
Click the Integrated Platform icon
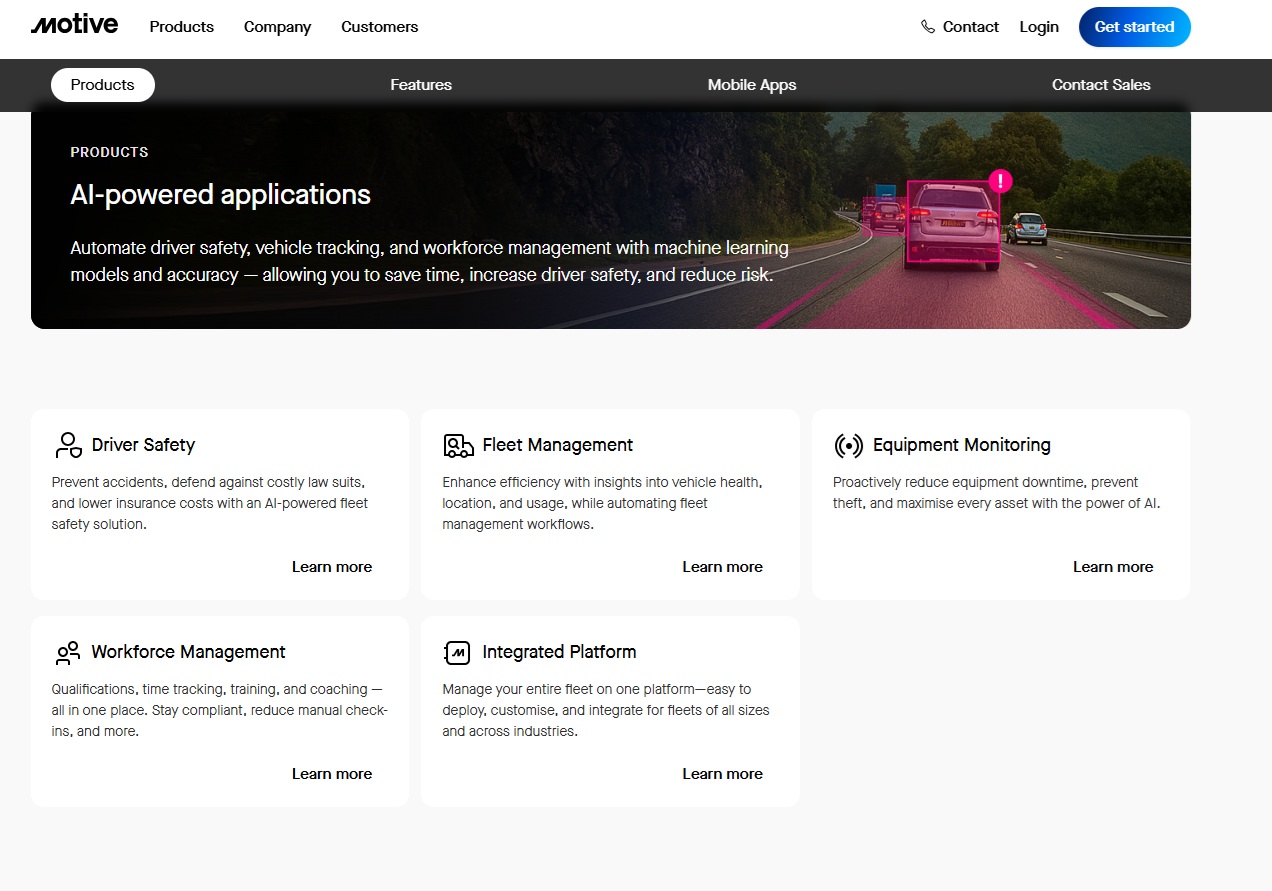coord(457,653)
